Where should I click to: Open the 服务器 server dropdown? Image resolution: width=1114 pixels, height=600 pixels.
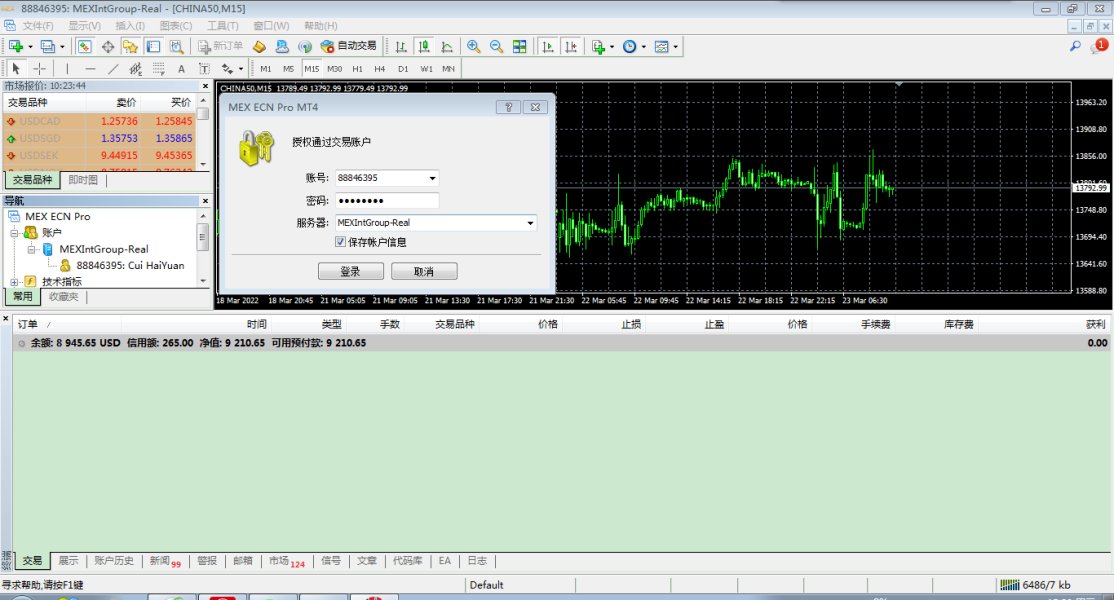coord(529,223)
